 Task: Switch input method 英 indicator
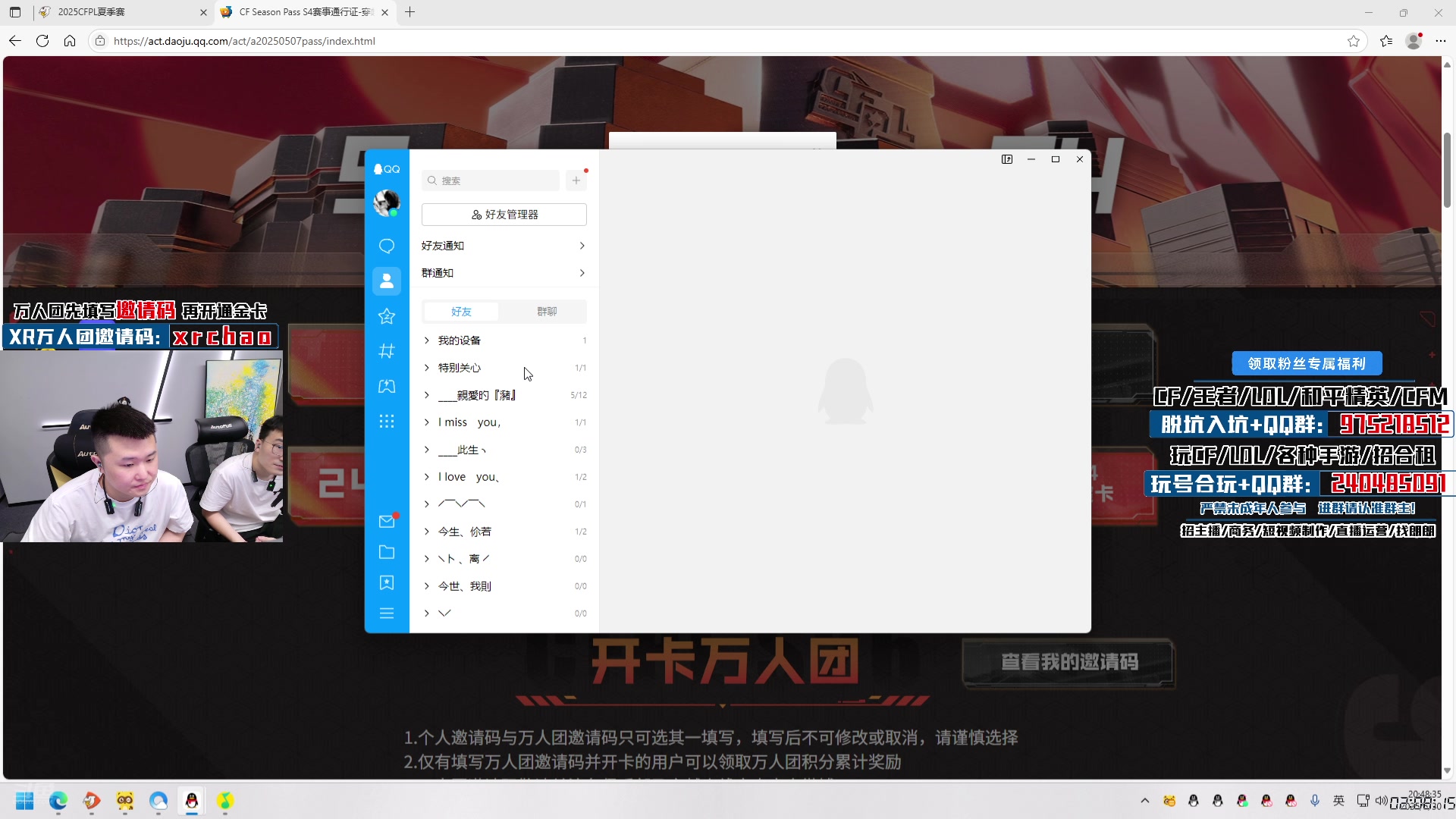click(x=1339, y=801)
